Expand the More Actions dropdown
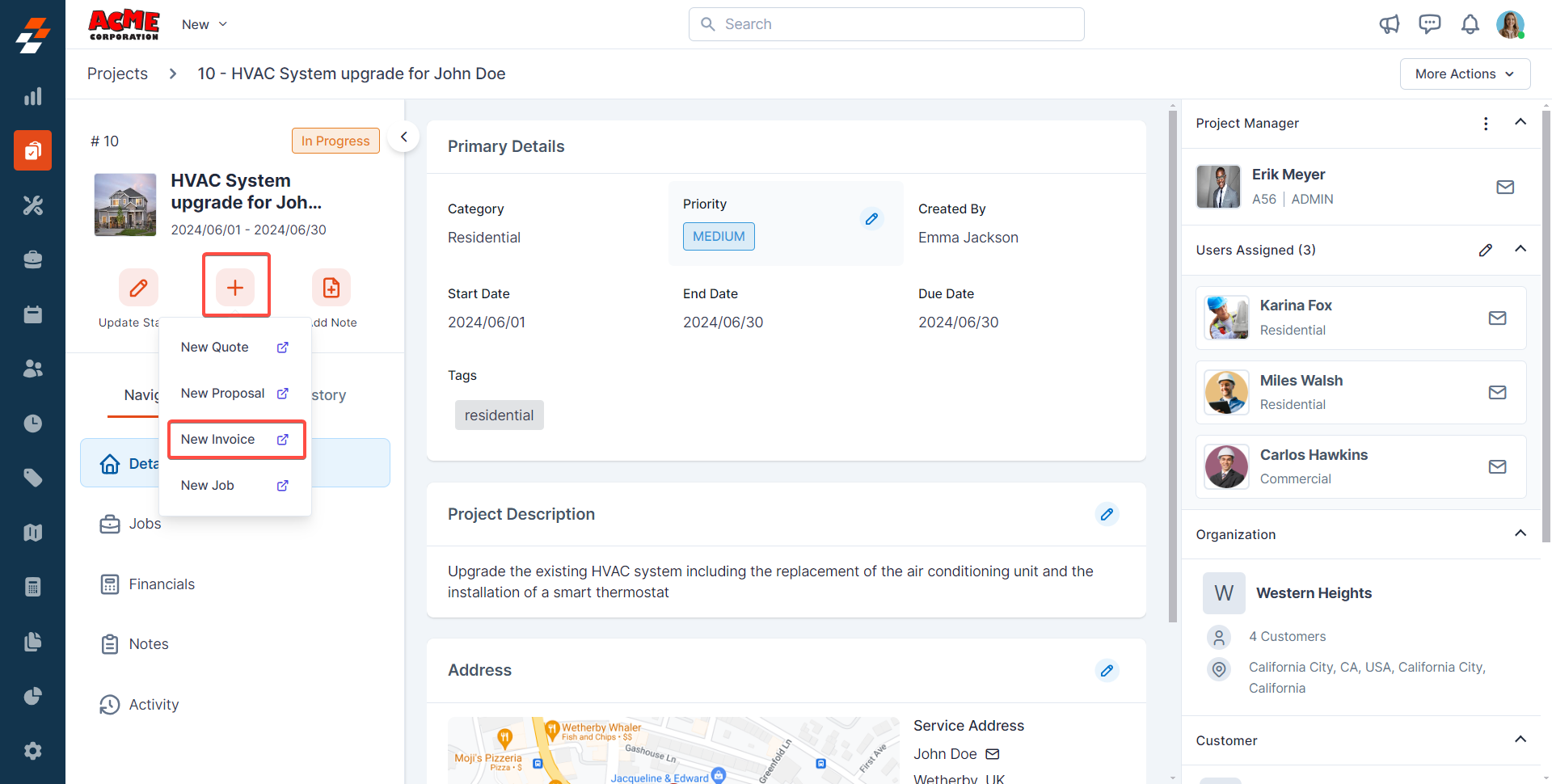The width and height of the screenshot is (1552, 784). tap(1464, 74)
